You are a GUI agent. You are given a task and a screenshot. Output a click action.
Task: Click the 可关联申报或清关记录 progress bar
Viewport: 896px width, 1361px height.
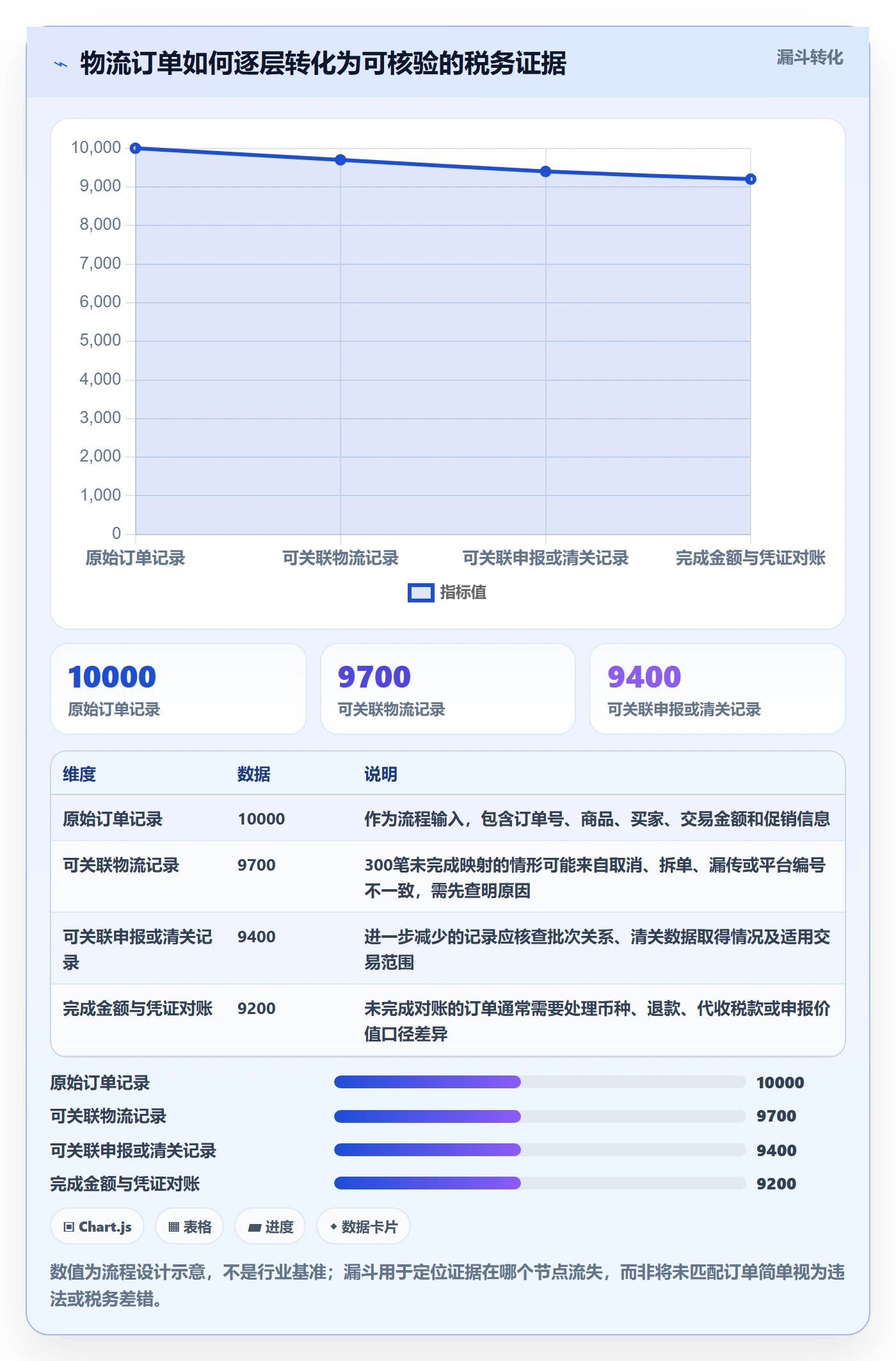pos(540,1150)
